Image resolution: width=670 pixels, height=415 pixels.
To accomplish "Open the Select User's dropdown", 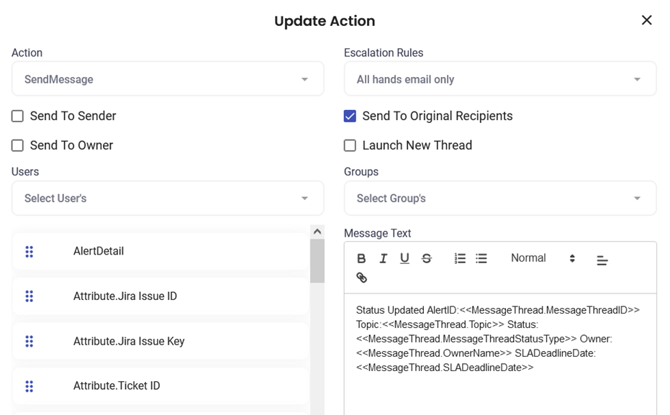I will click(167, 198).
